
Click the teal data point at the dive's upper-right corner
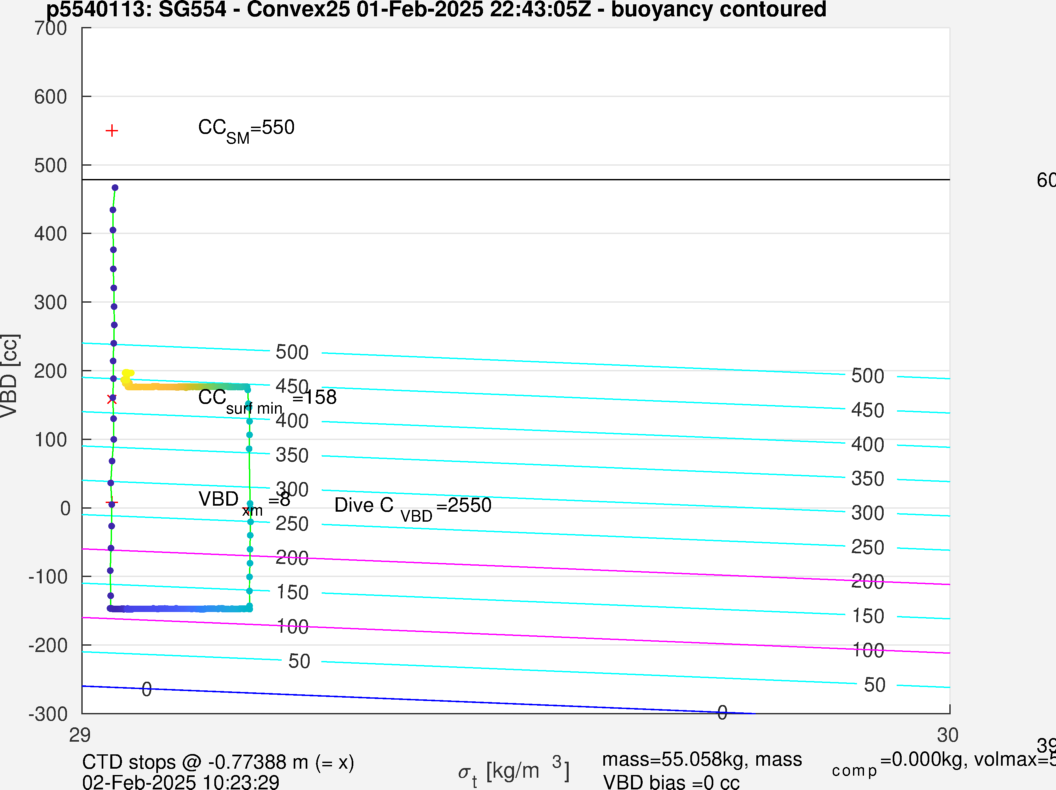(247, 388)
